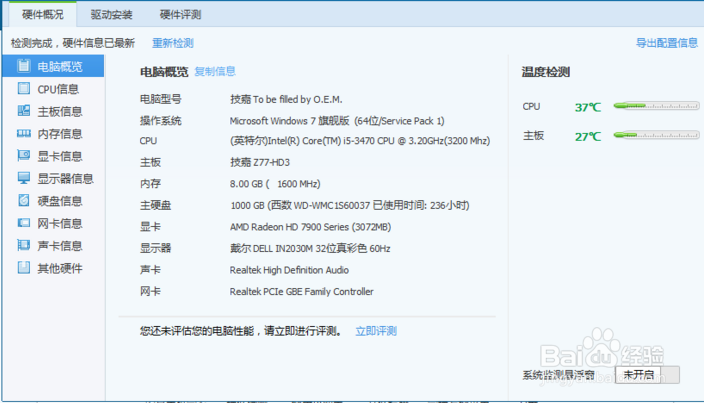Open the 声卡信息 sidebar entry
Image resolution: width=704 pixels, height=403 pixels.
53,246
